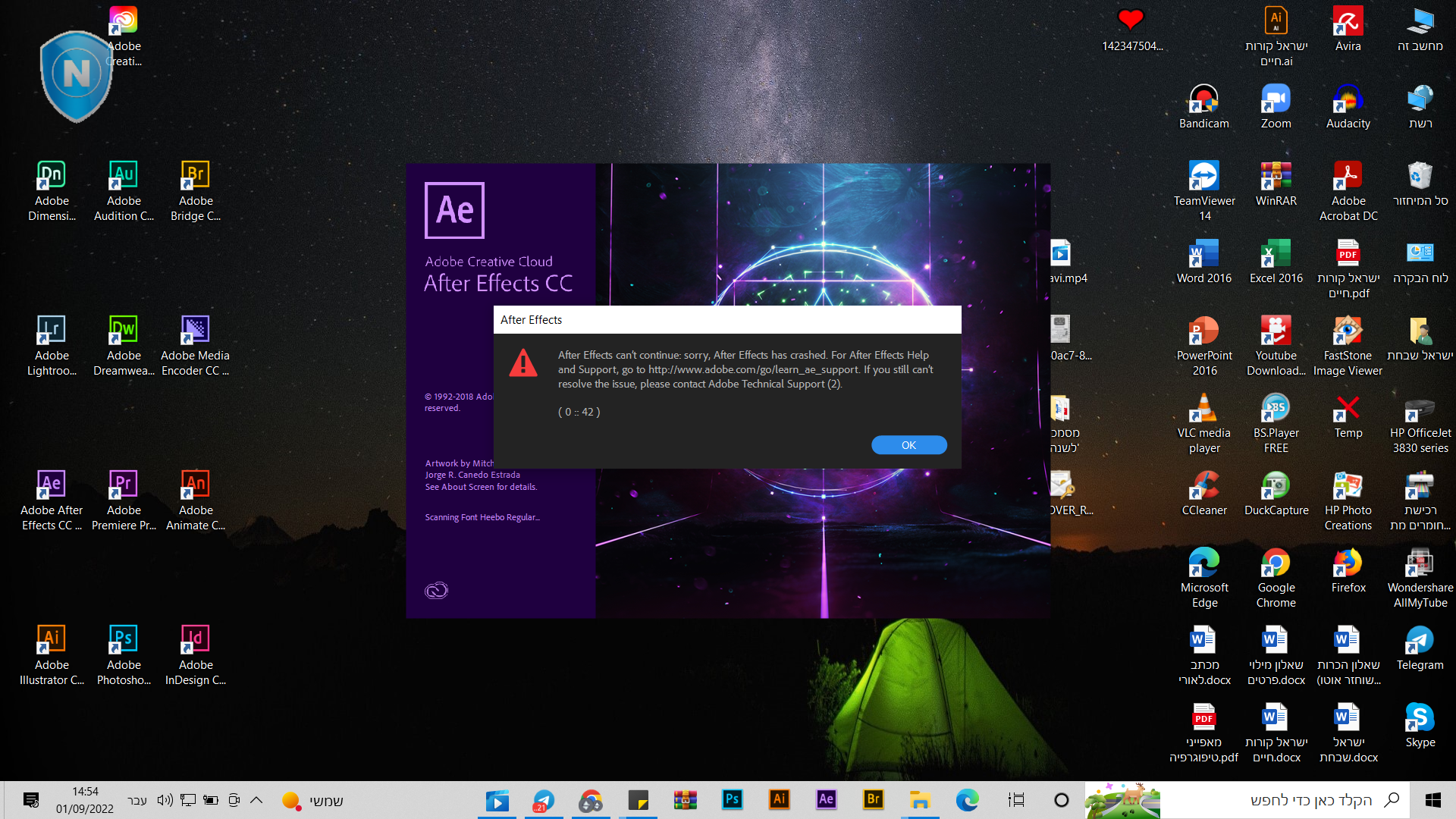Click the Photoshop icon on the taskbar

pyautogui.click(x=732, y=799)
